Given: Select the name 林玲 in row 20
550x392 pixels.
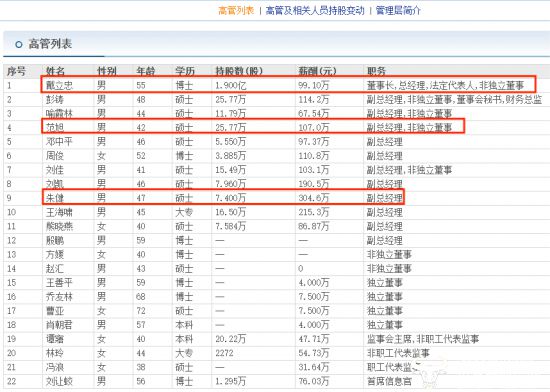Looking at the screenshot, I should [55, 353].
